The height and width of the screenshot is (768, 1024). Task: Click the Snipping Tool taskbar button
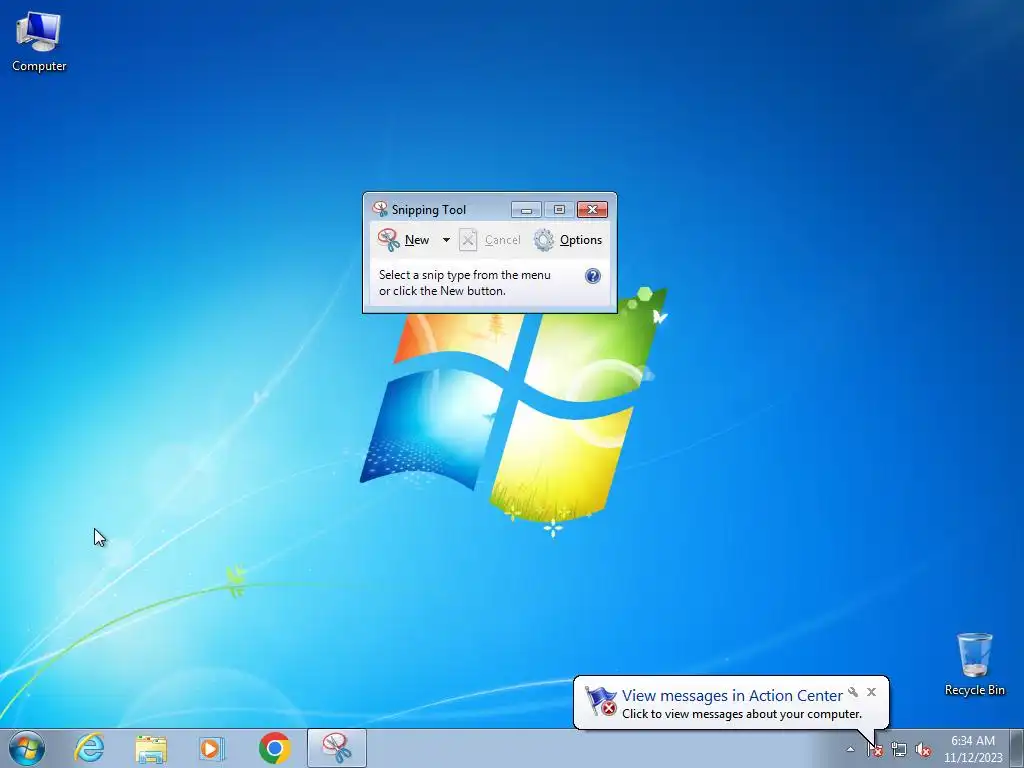pyautogui.click(x=336, y=748)
